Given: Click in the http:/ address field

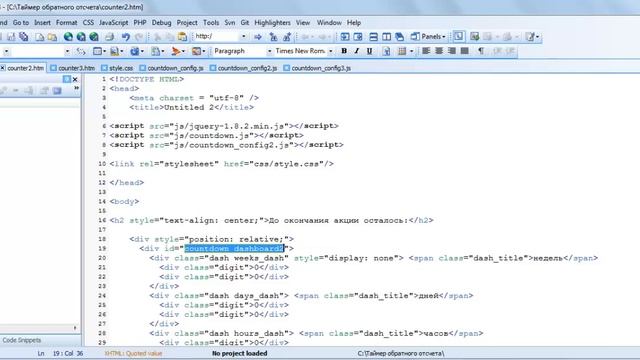Looking at the screenshot, I should pos(217,37).
